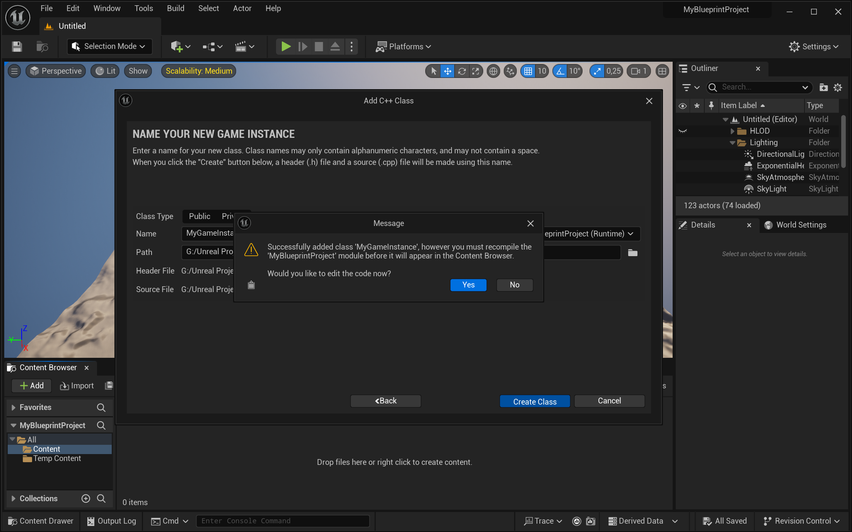Open the Show flags menu
Image resolution: width=852 pixels, height=532 pixels.
click(138, 71)
